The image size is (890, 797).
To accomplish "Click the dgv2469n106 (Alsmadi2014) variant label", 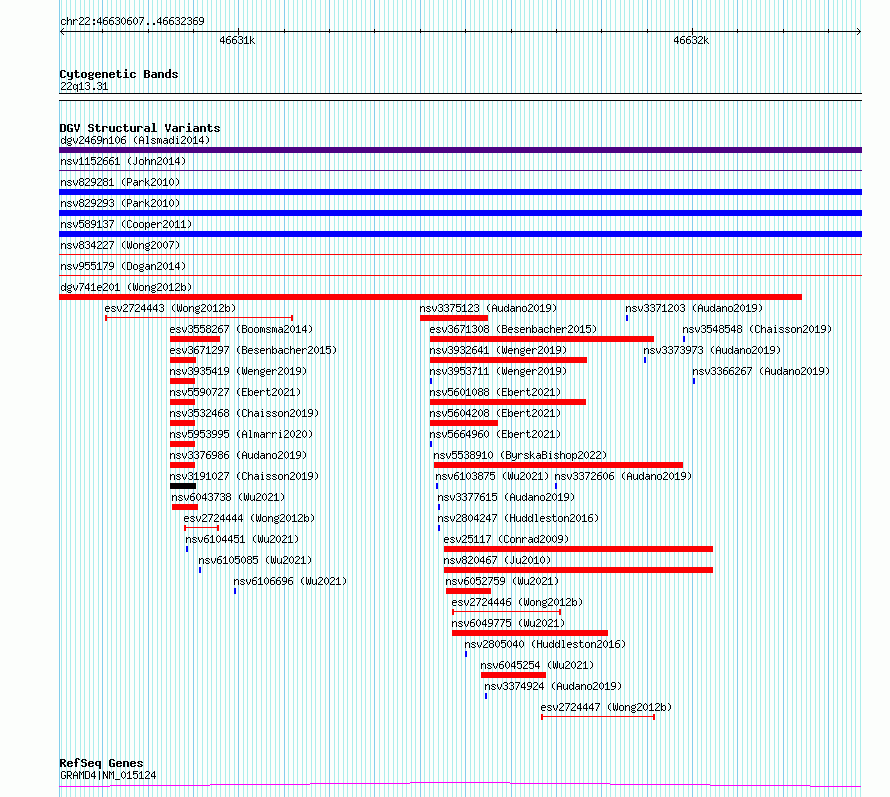I will pos(135,140).
